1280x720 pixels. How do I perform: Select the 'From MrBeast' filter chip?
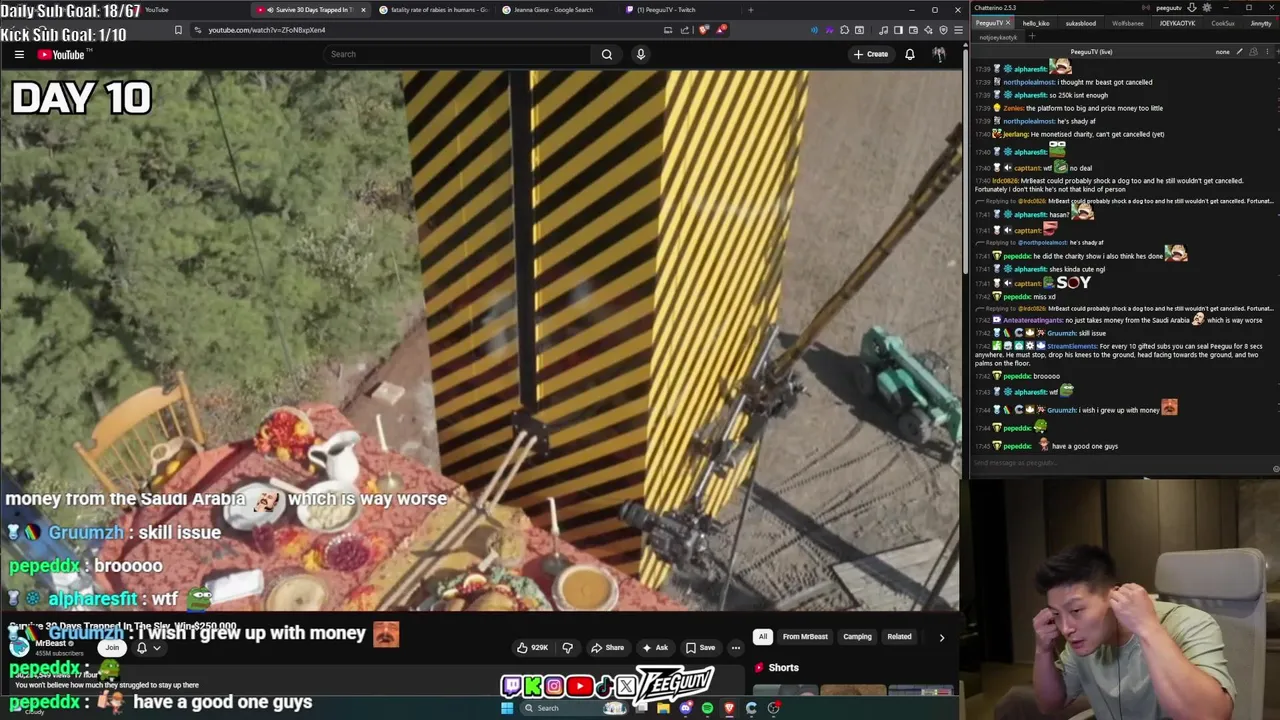[x=805, y=637]
